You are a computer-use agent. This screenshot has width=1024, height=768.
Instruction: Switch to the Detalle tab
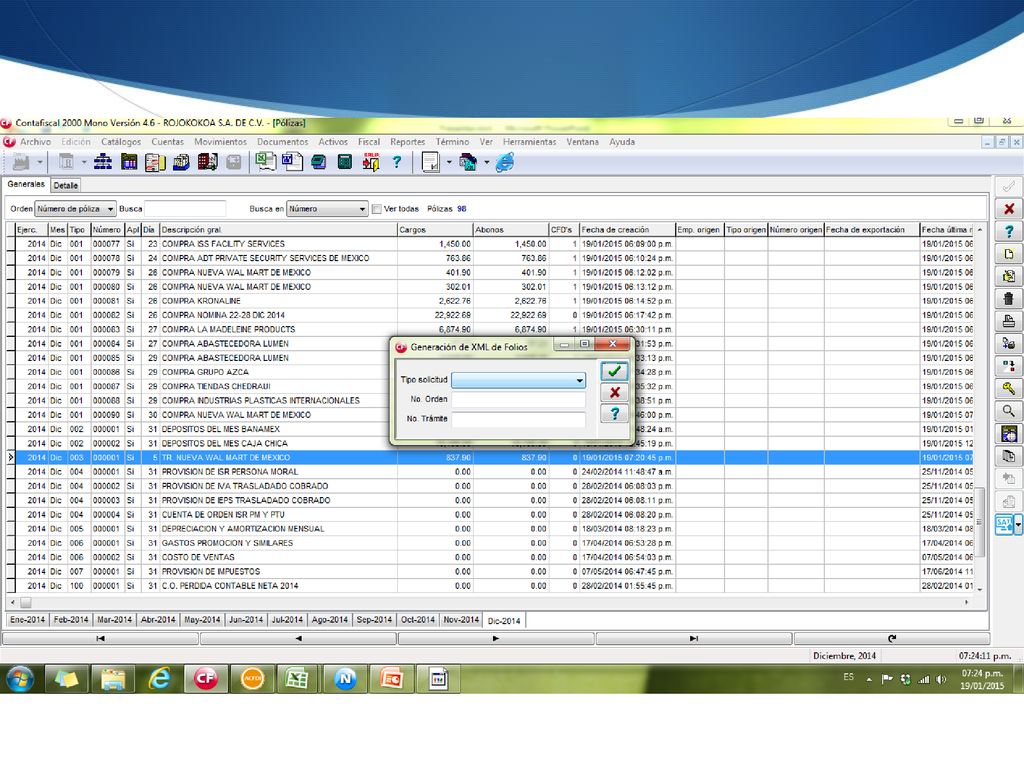(x=65, y=185)
